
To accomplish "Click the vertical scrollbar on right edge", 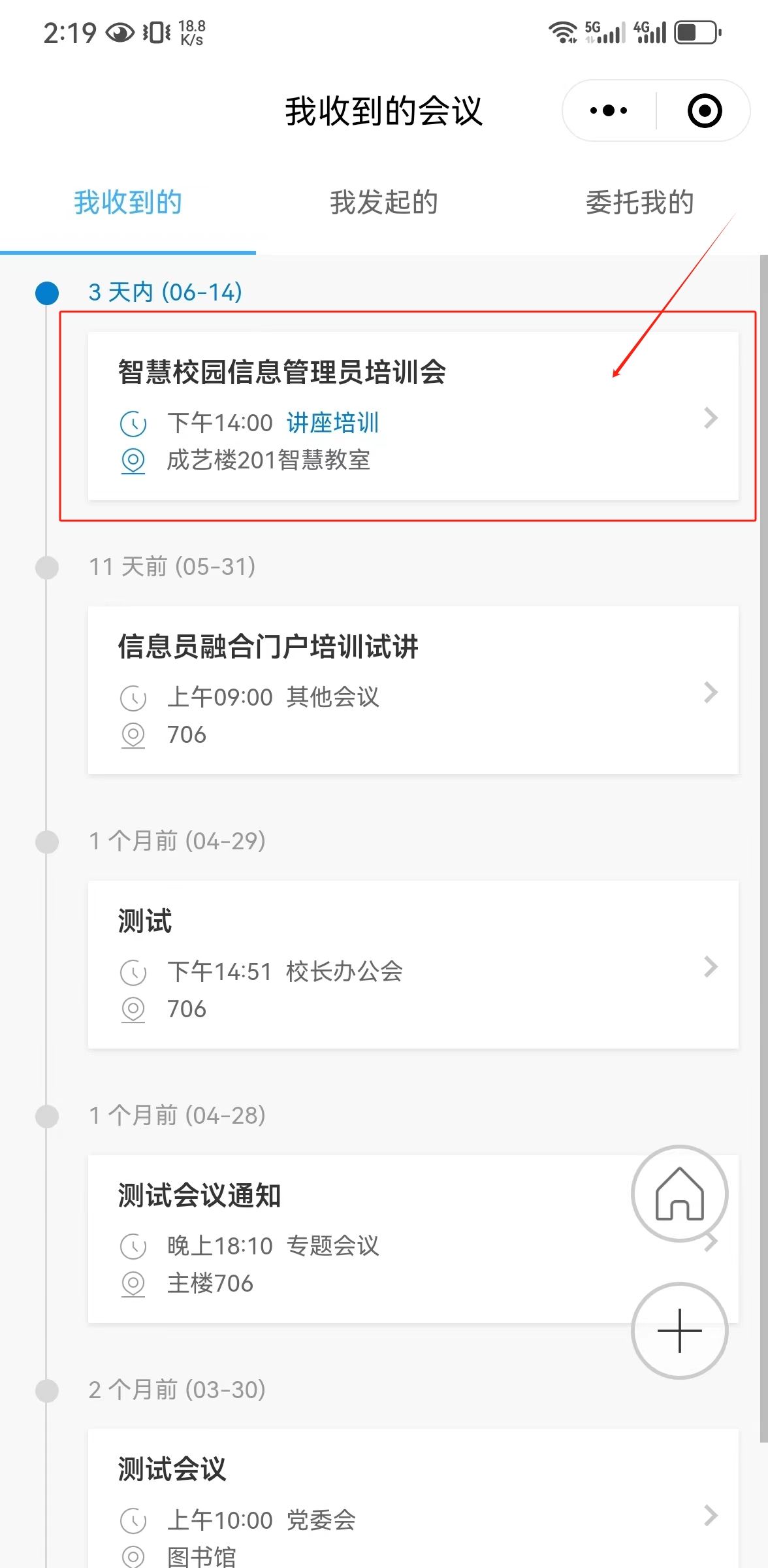I will [763, 849].
